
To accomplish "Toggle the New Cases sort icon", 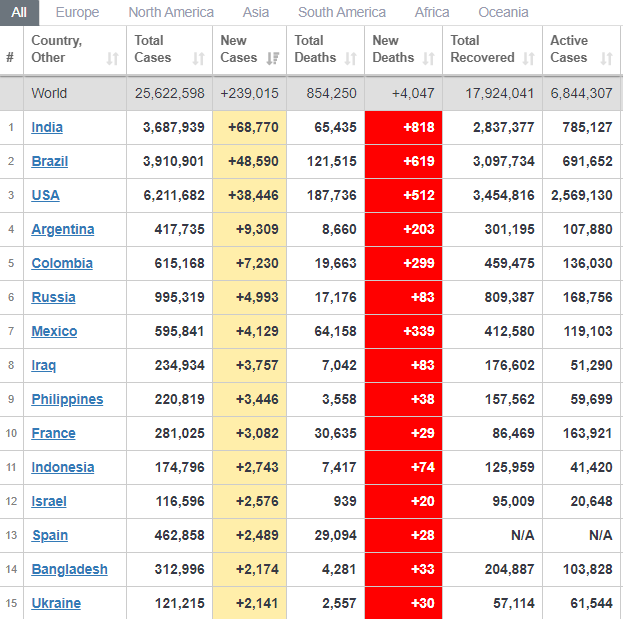I will [273, 59].
